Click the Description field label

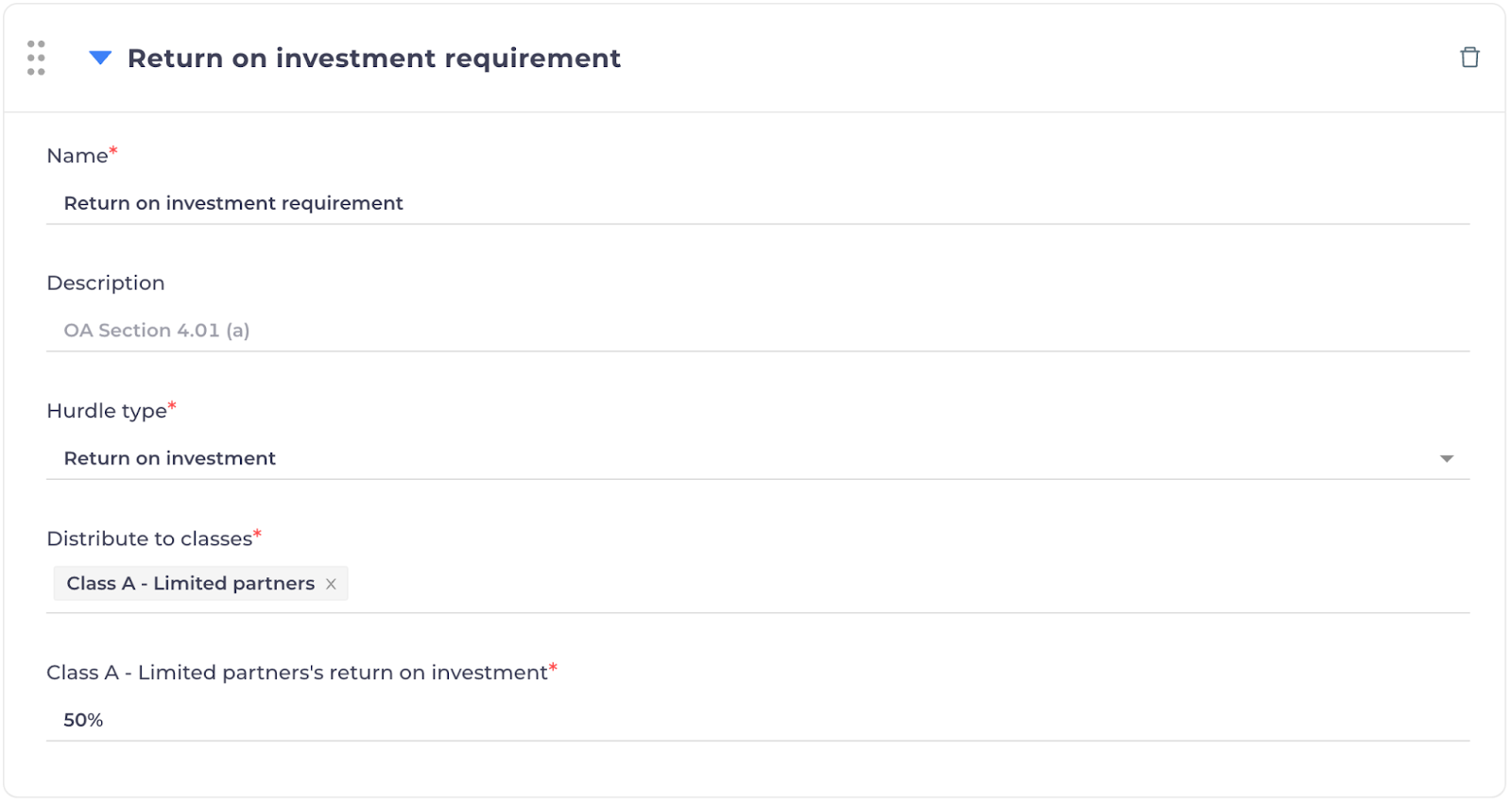pyautogui.click(x=106, y=283)
